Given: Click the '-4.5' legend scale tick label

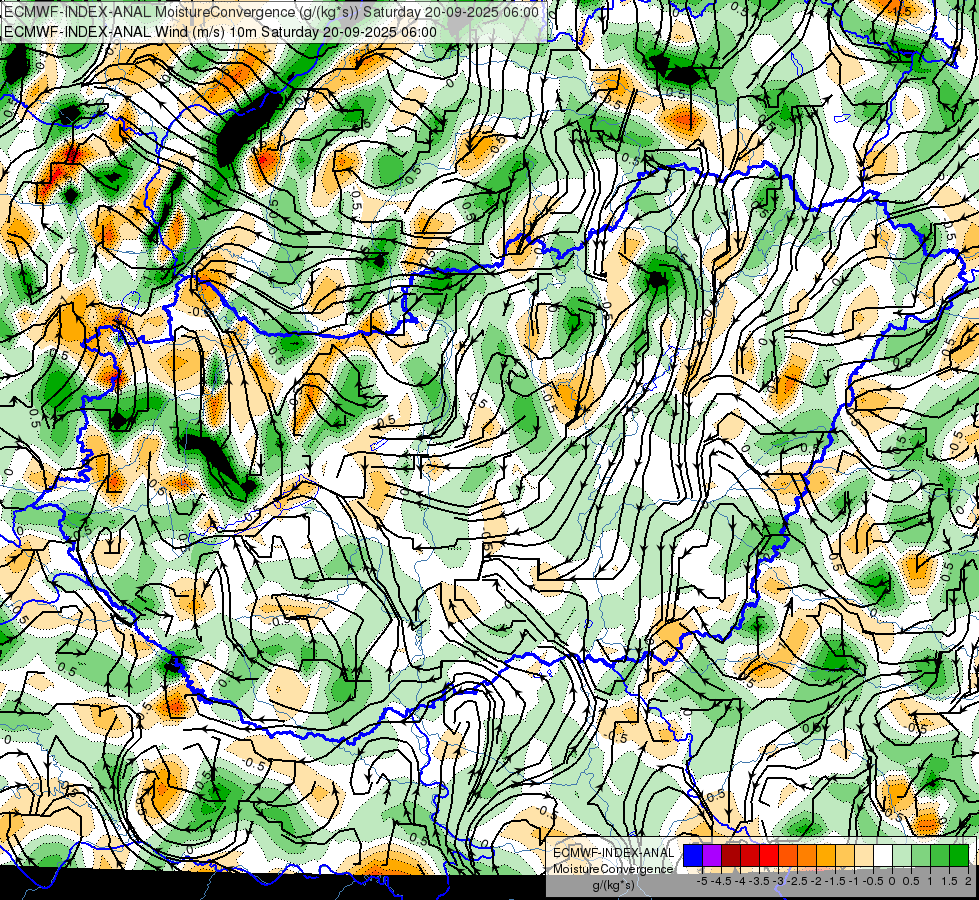Looking at the screenshot, I should click(x=721, y=881).
